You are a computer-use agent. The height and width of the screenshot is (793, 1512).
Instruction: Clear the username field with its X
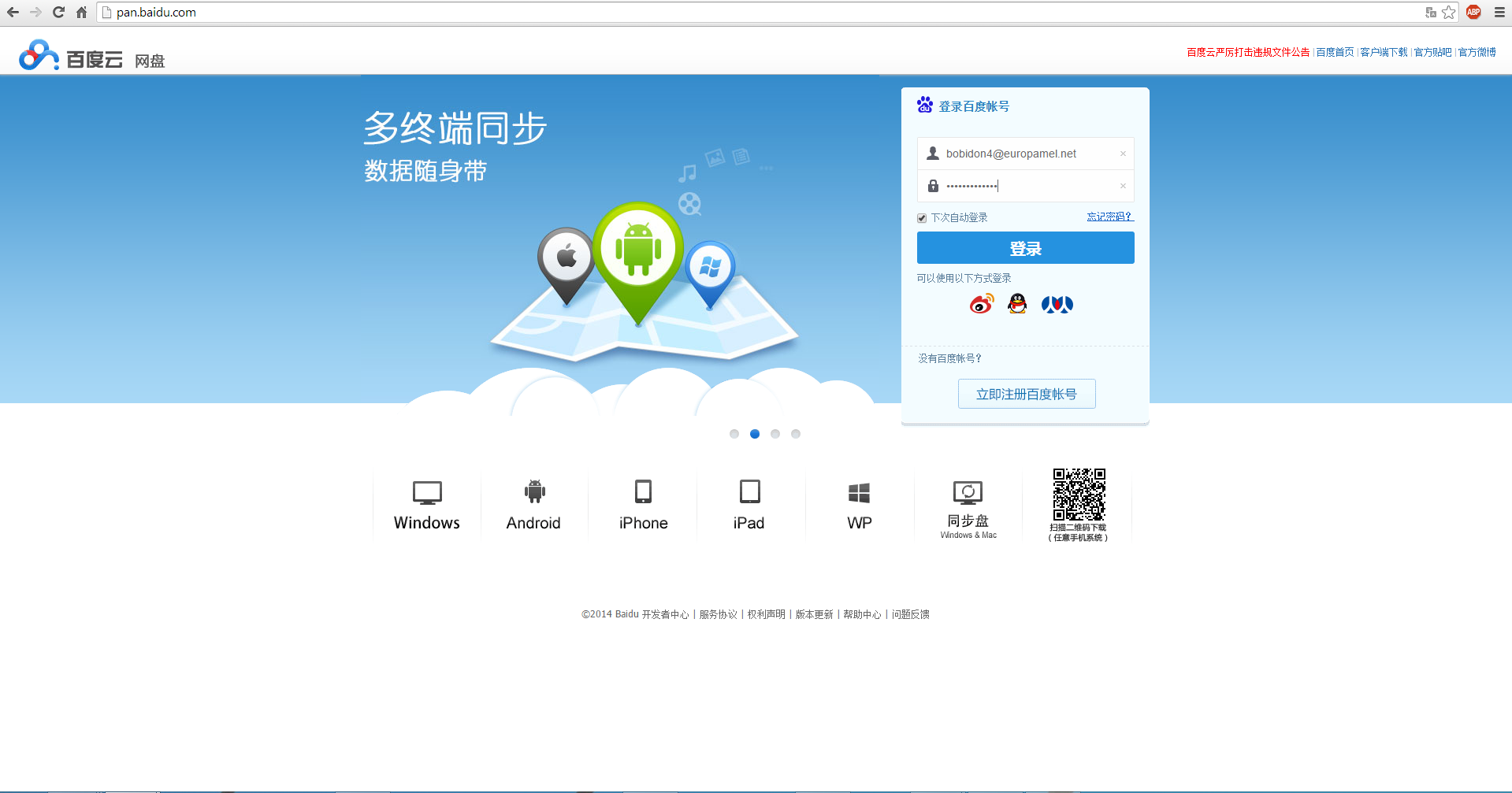[1123, 154]
